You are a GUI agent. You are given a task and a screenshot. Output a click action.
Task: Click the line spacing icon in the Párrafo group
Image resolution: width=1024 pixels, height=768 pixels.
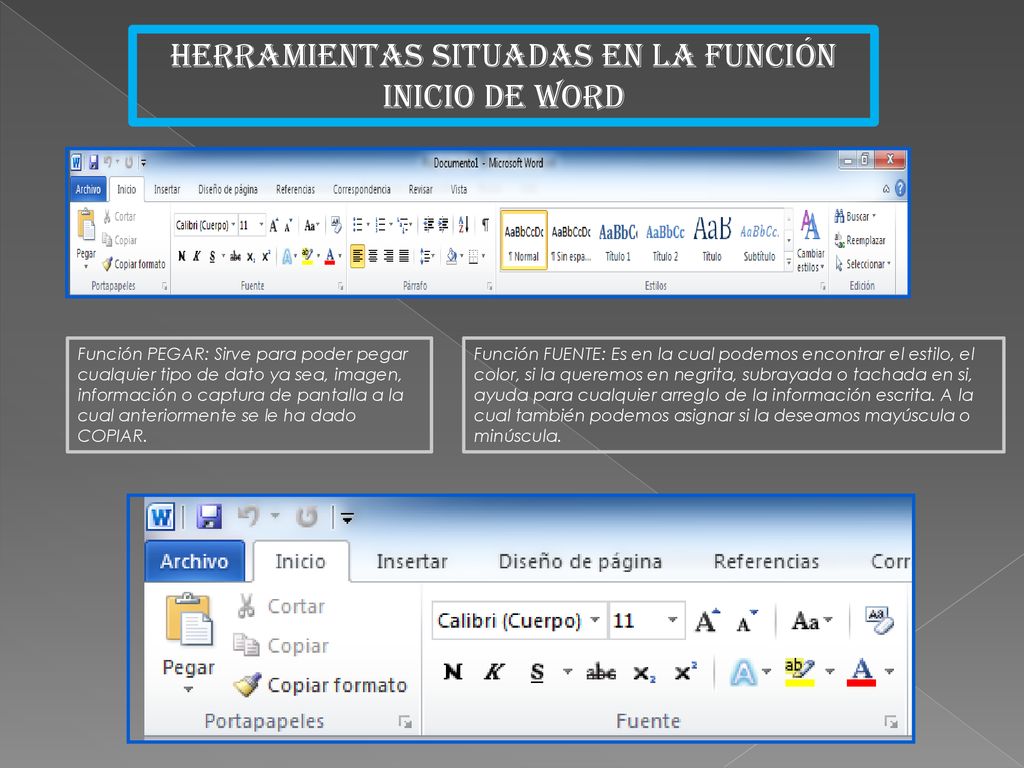click(425, 256)
